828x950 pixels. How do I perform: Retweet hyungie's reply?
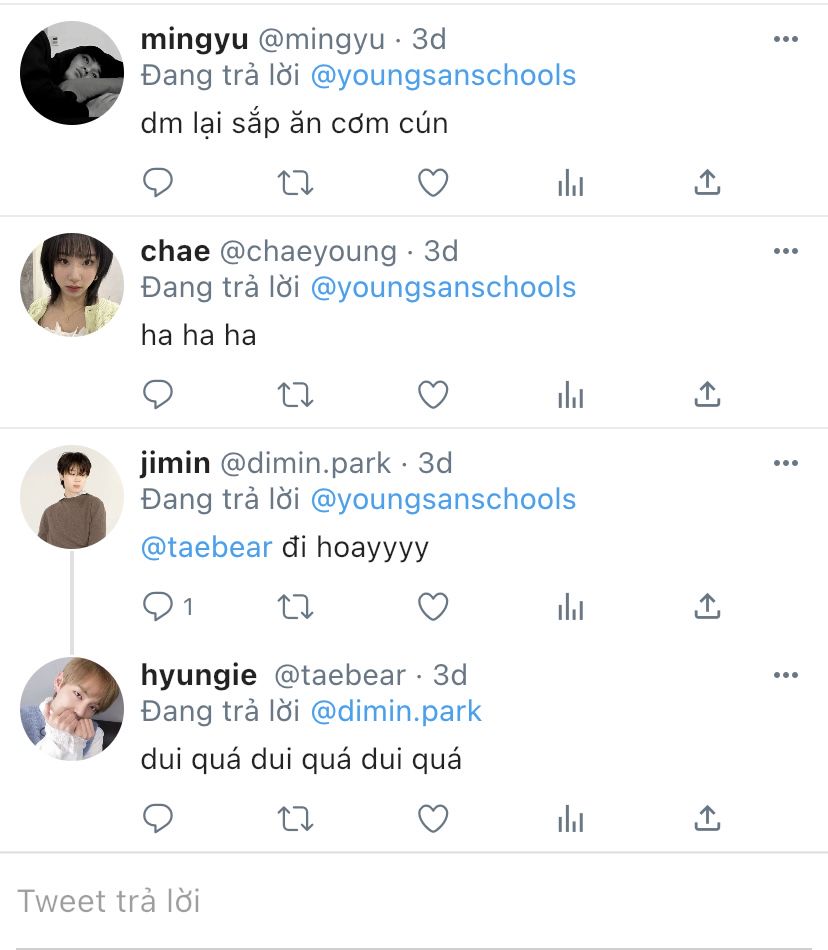[x=295, y=819]
